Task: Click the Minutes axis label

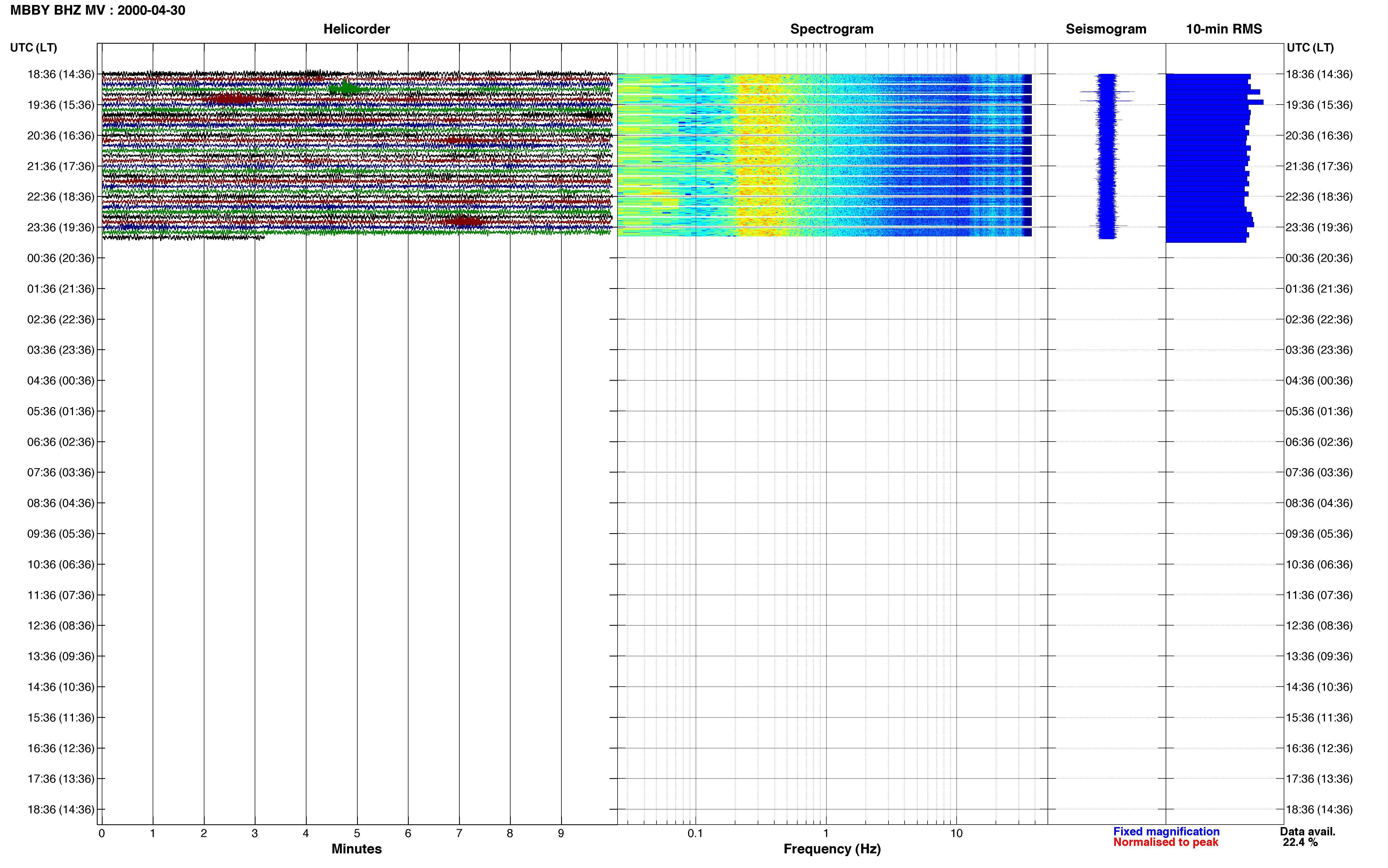Action: coord(356,848)
